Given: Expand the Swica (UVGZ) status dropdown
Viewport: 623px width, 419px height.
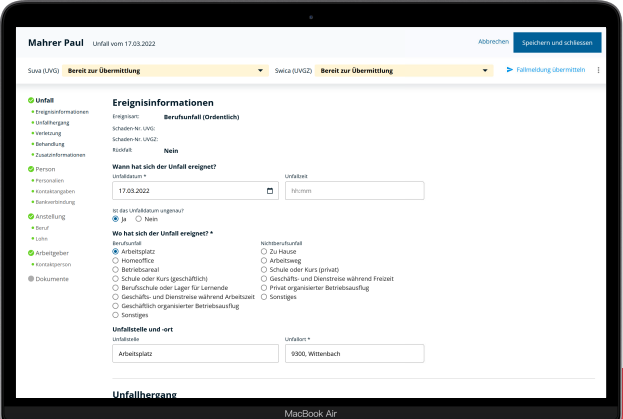Looking at the screenshot, I should [485, 70].
